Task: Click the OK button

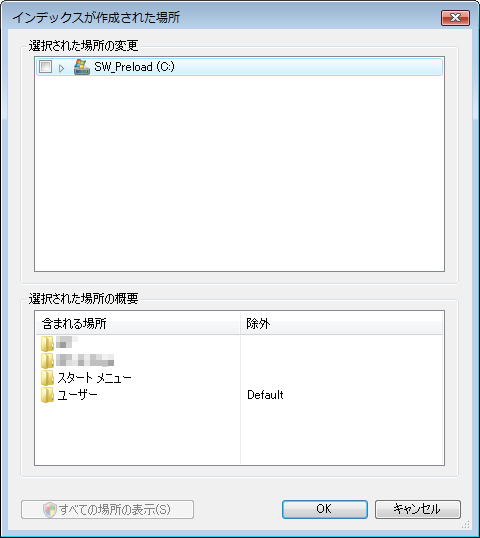Action: [x=325, y=509]
